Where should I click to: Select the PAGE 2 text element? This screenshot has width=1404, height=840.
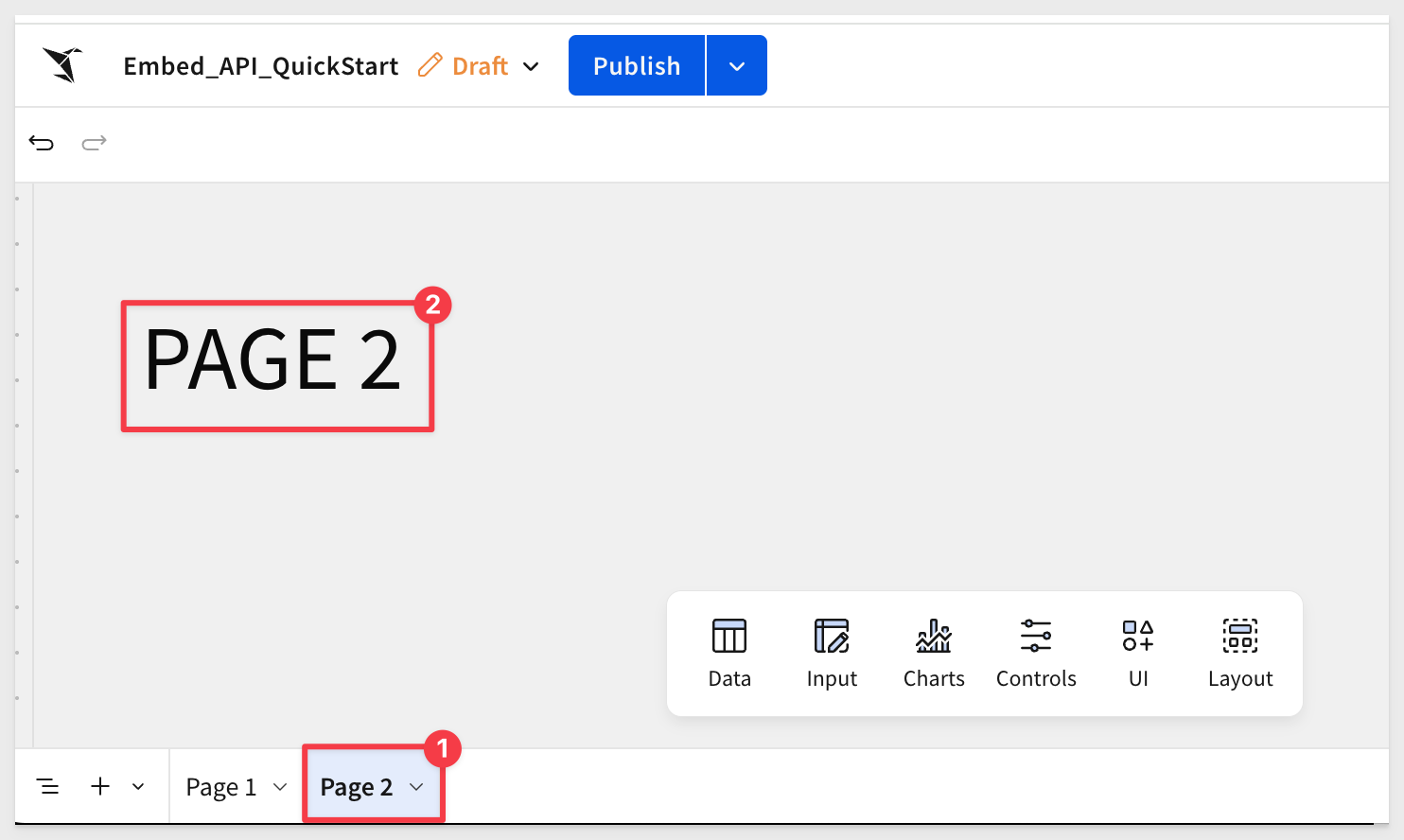point(273,360)
